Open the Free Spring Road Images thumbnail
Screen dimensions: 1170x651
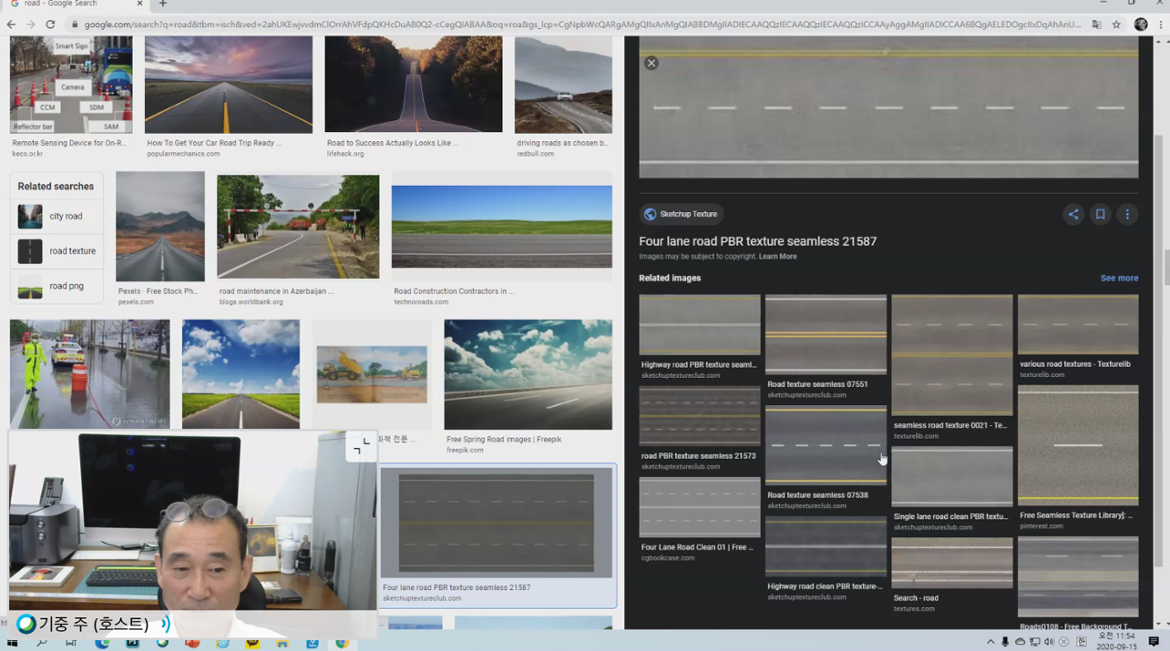528,375
